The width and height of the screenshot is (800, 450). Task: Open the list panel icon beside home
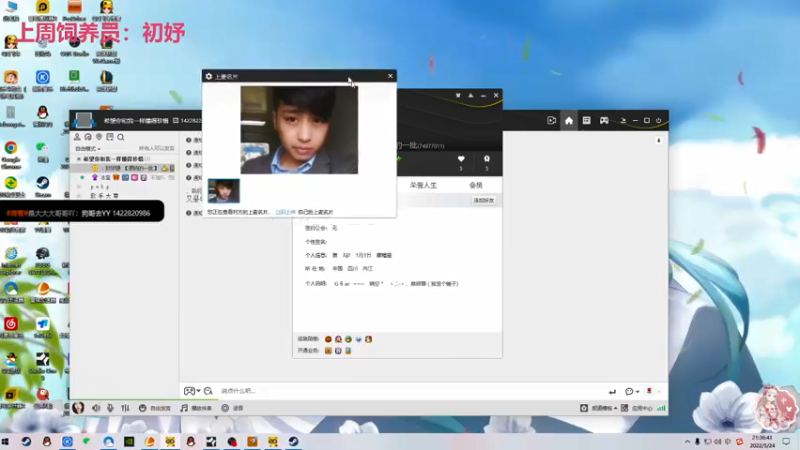tap(586, 120)
